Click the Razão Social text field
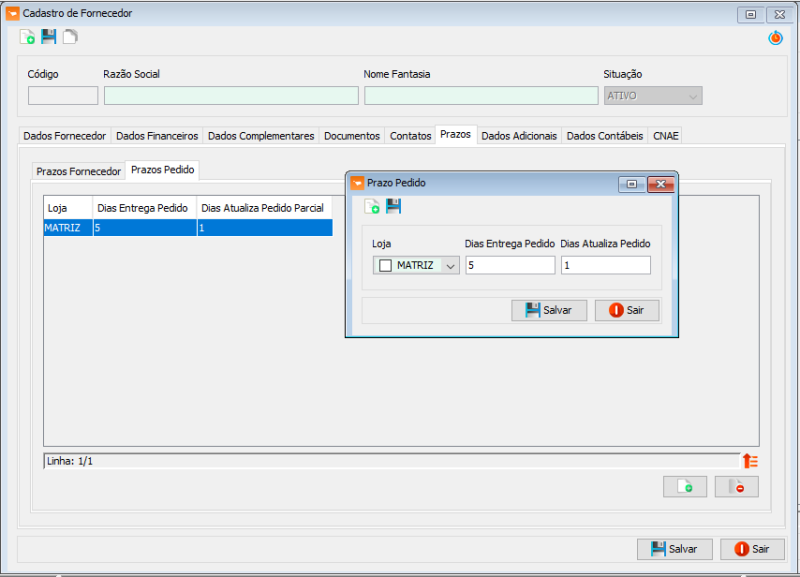Viewport: 800px width, 577px height. pyautogui.click(x=231, y=96)
